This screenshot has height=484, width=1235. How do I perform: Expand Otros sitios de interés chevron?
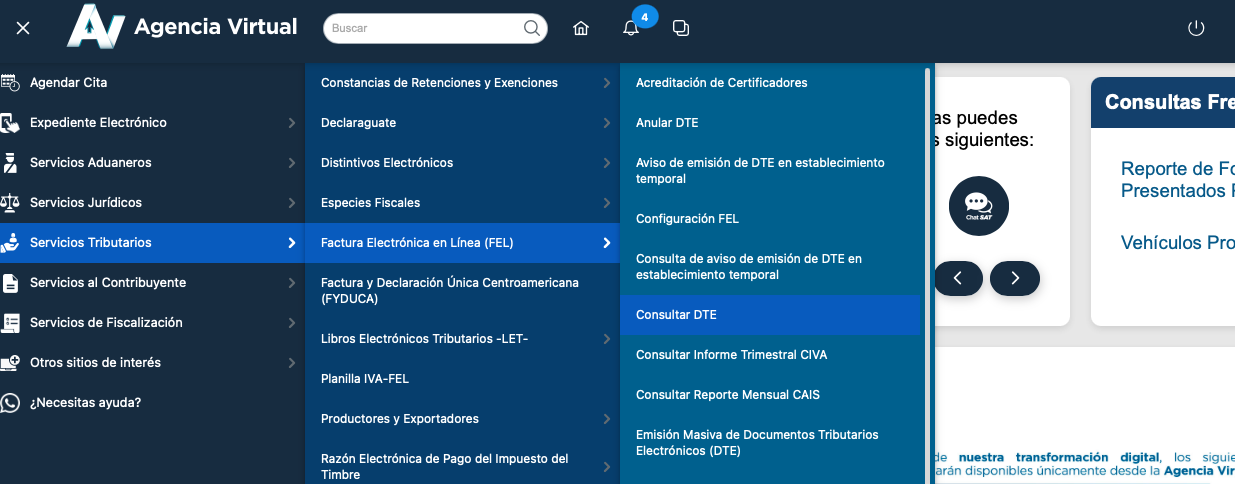pos(291,363)
